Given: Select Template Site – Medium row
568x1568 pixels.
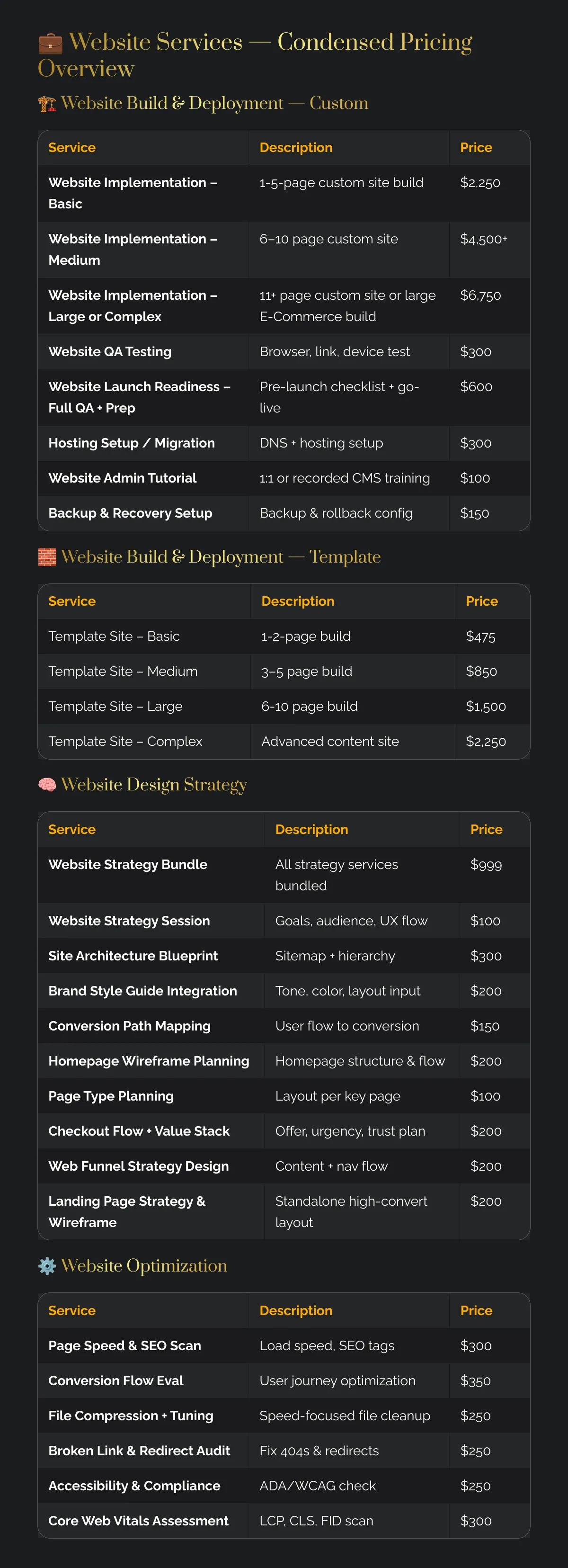Looking at the screenshot, I should (284, 672).
